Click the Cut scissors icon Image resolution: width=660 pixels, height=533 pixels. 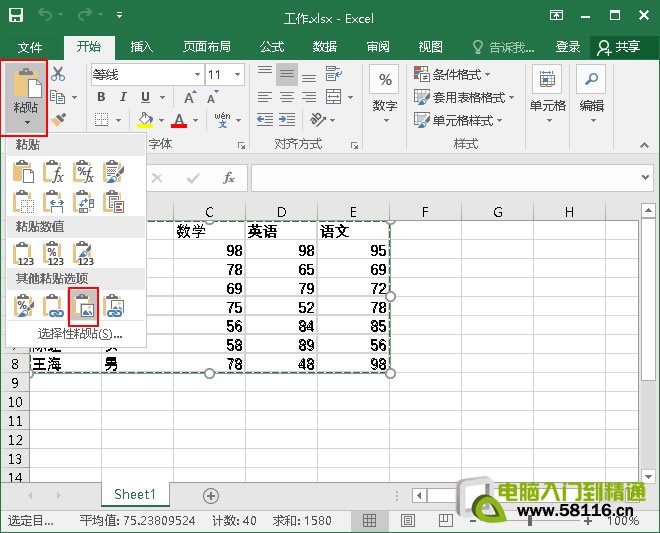(58, 74)
